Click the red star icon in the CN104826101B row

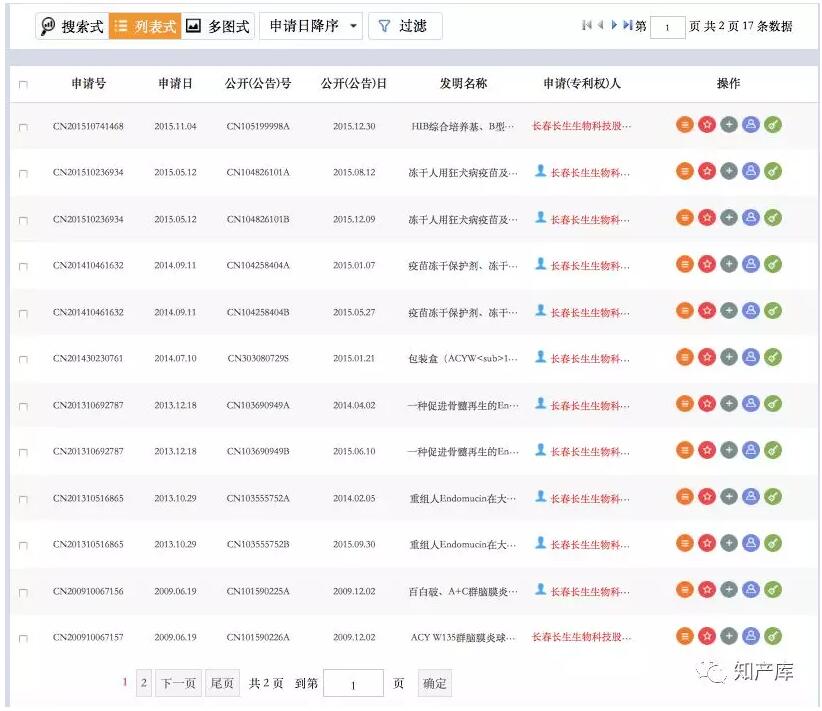[707, 218]
